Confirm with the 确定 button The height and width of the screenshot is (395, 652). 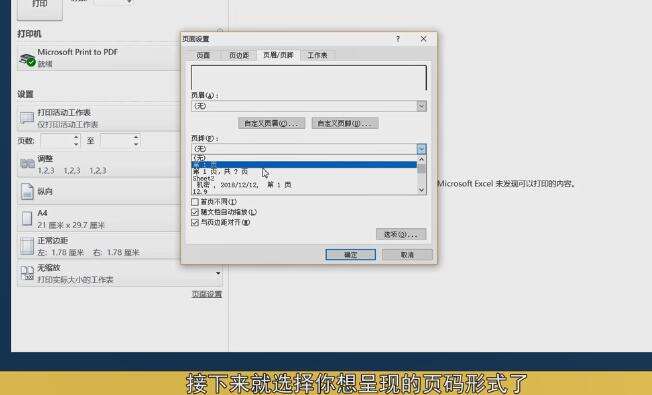tap(351, 254)
